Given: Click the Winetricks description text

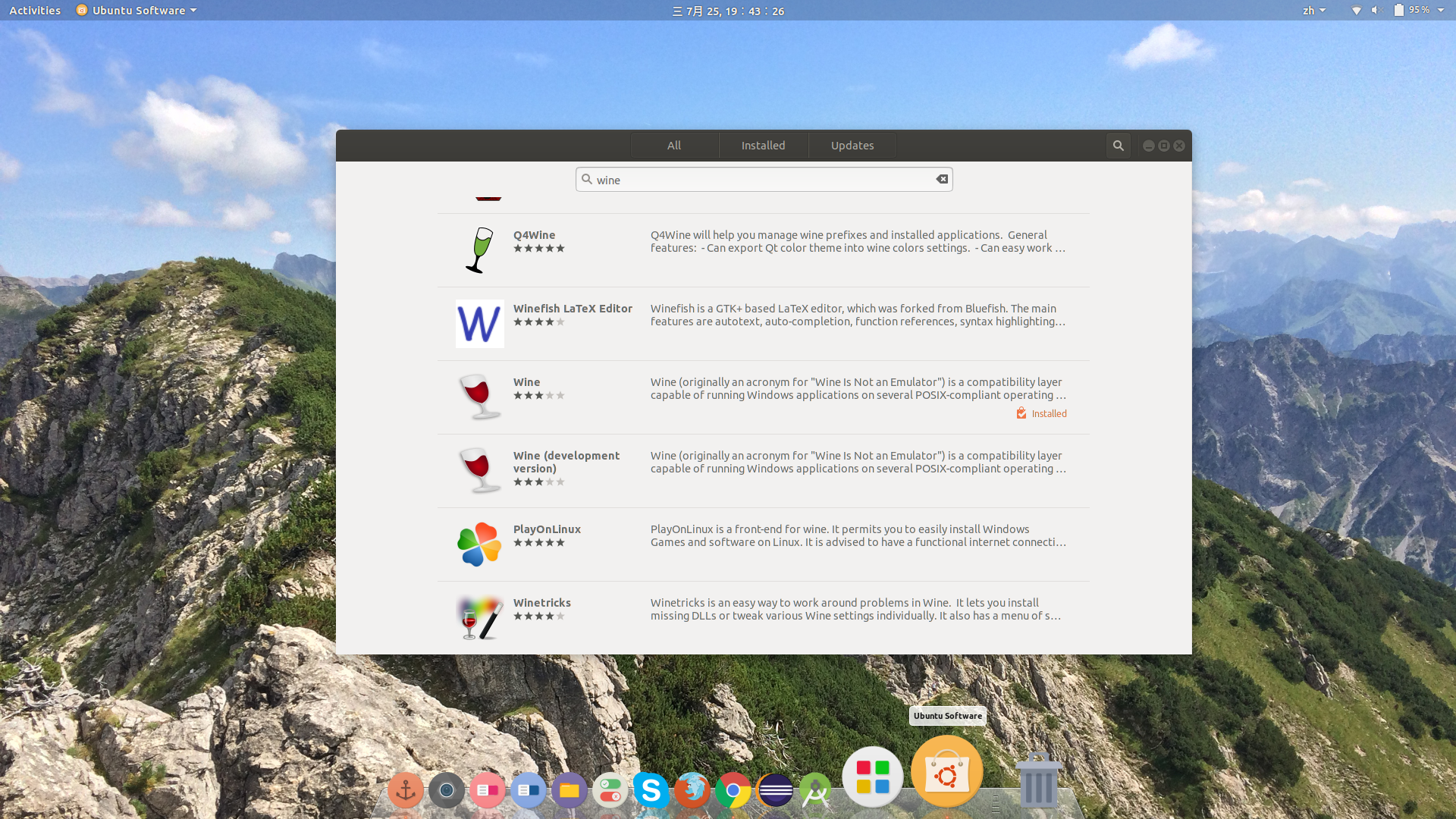Looking at the screenshot, I should tap(855, 610).
